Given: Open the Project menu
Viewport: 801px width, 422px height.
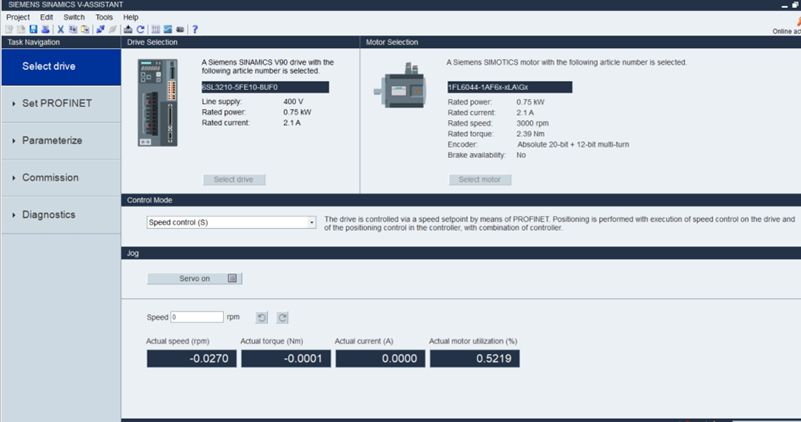Looking at the screenshot, I should (x=18, y=17).
